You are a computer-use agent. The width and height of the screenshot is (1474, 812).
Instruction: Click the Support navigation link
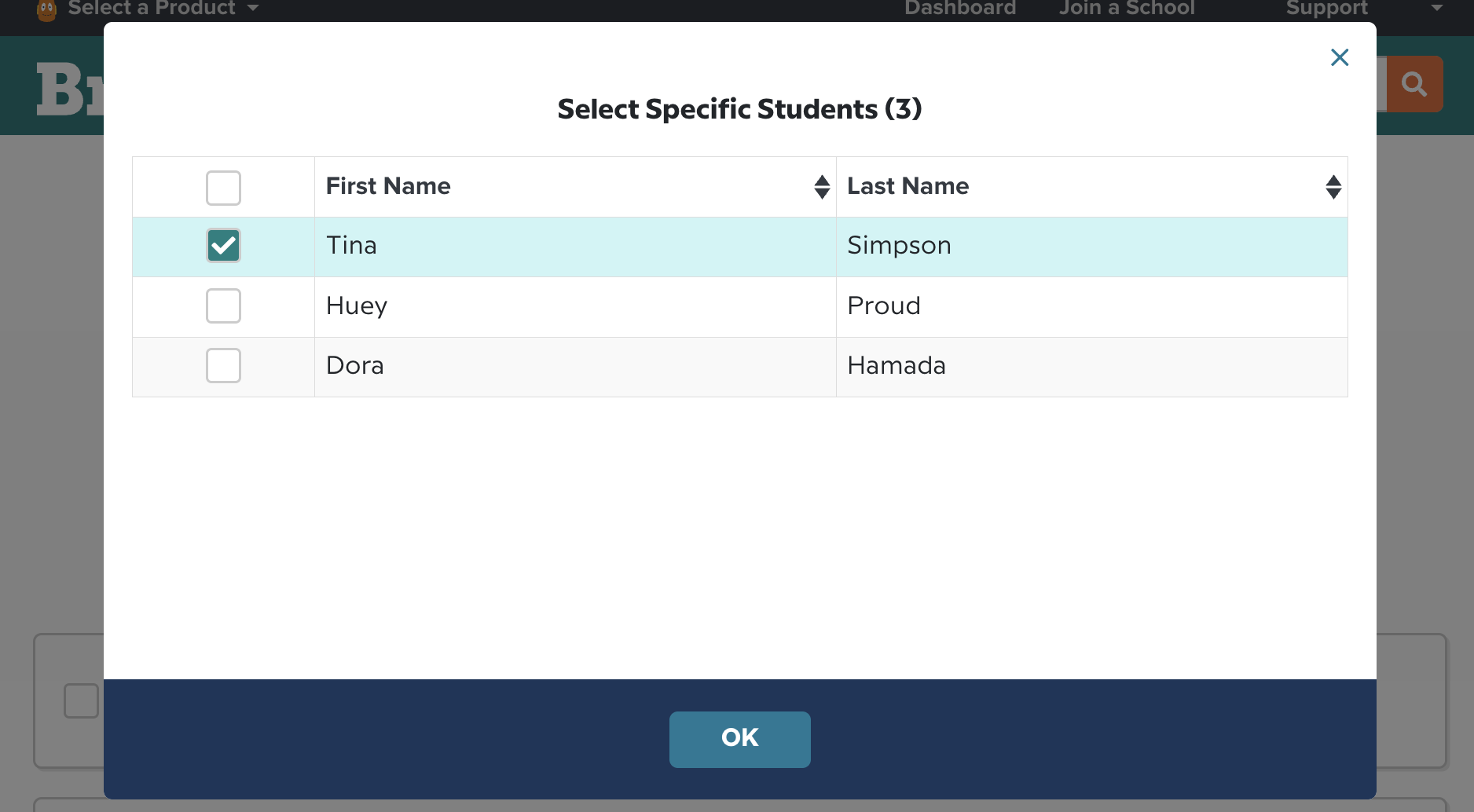tap(1325, 9)
